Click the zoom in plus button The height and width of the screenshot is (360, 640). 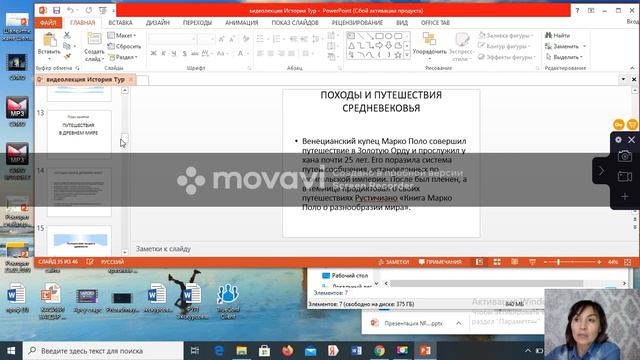pyautogui.click(x=599, y=262)
